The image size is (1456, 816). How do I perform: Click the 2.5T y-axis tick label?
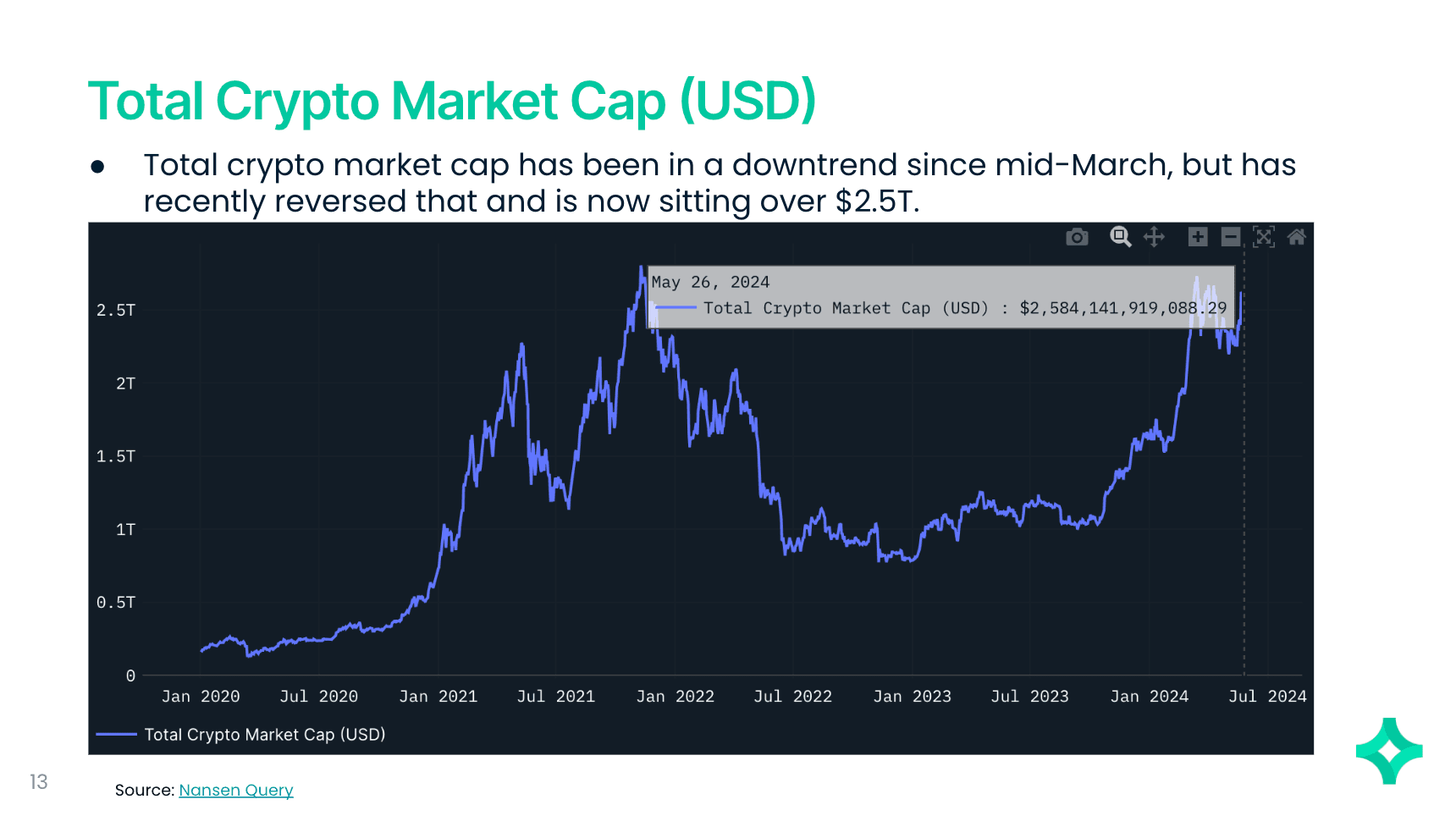pos(116,311)
